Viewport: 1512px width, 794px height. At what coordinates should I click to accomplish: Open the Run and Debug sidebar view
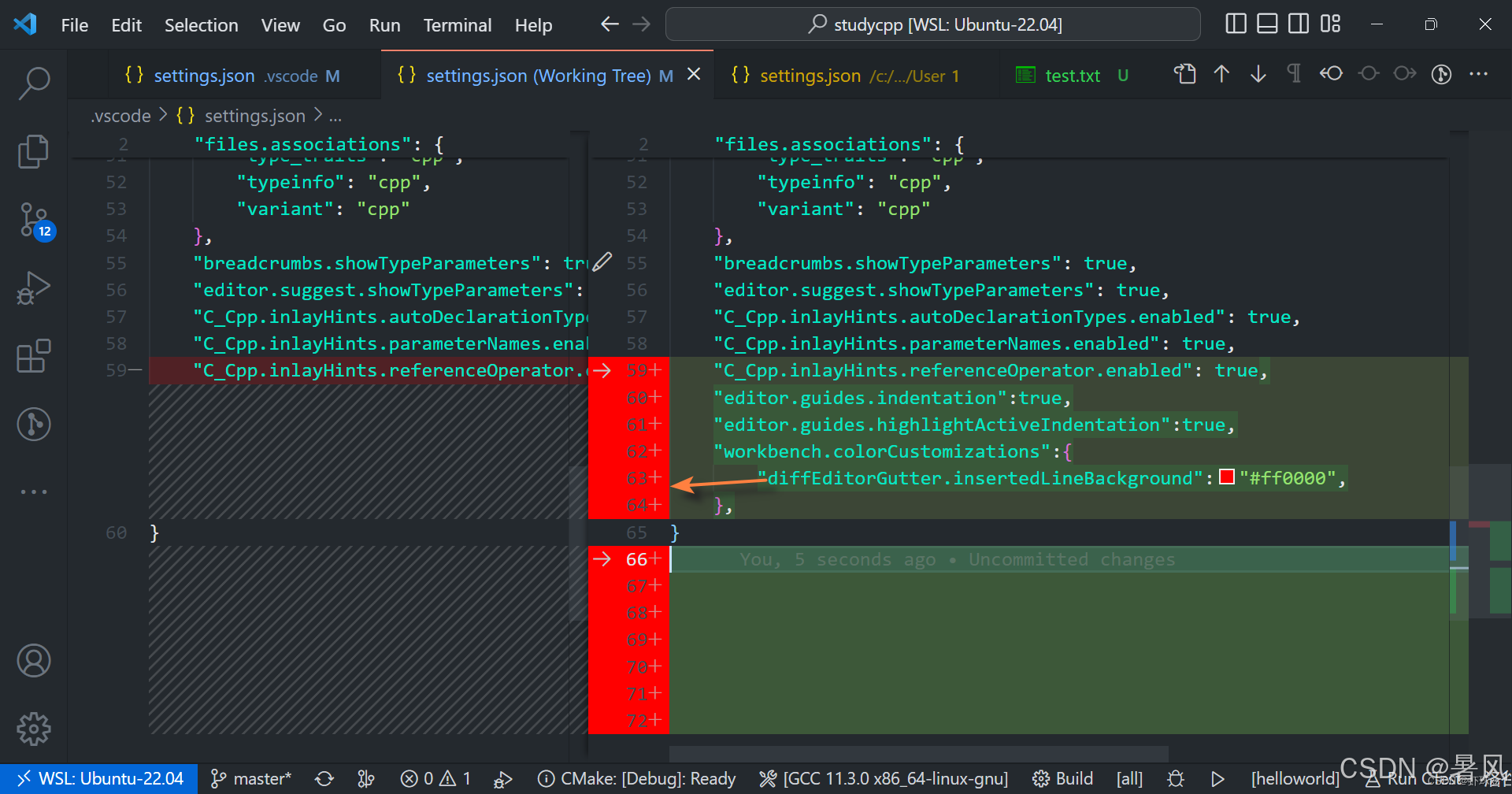point(34,288)
